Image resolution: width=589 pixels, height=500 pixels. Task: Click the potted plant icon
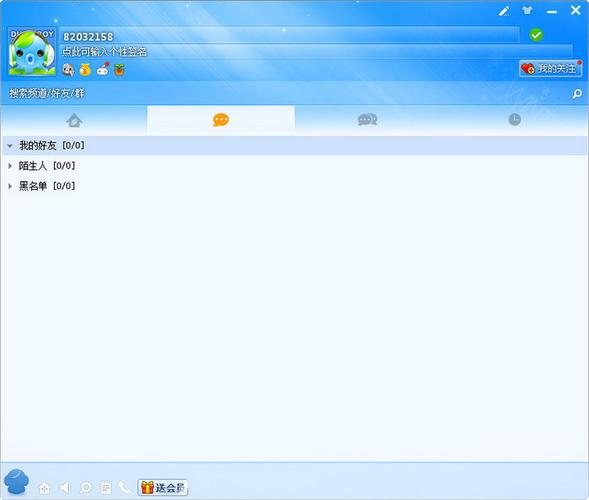(x=119, y=69)
